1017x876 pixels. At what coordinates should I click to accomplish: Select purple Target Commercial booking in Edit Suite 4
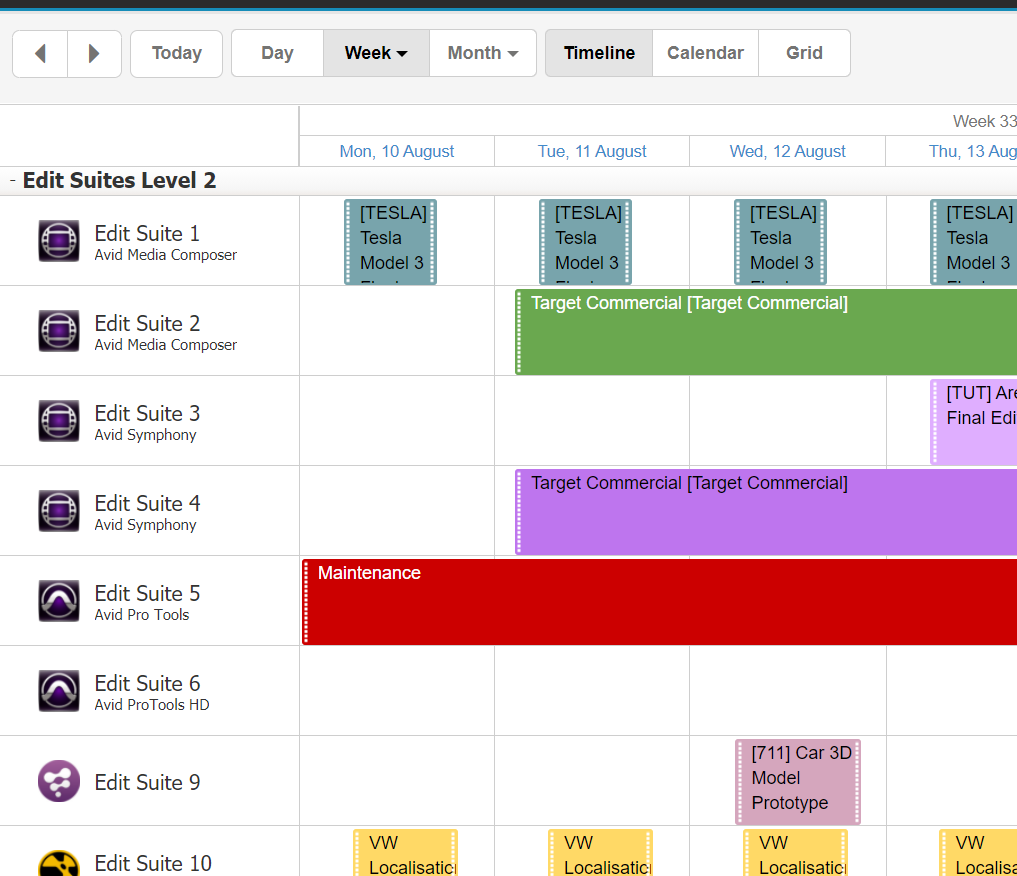[x=766, y=512]
